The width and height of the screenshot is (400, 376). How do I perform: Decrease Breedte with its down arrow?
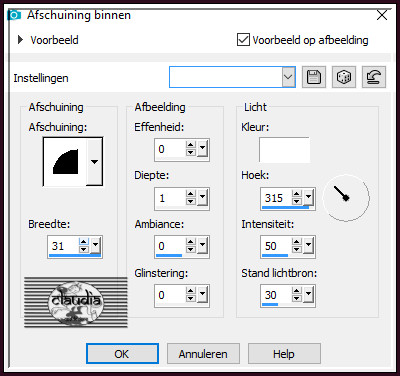tap(84, 249)
